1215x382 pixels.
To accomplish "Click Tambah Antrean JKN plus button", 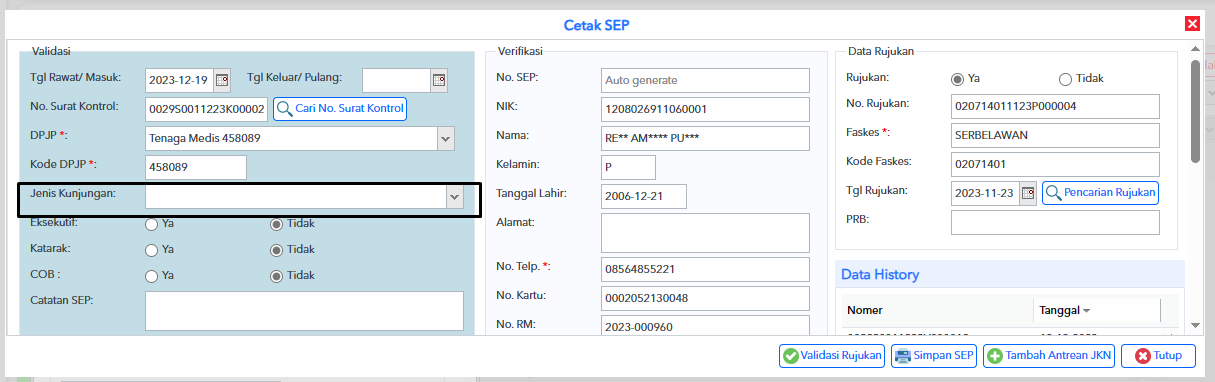I will [1049, 355].
